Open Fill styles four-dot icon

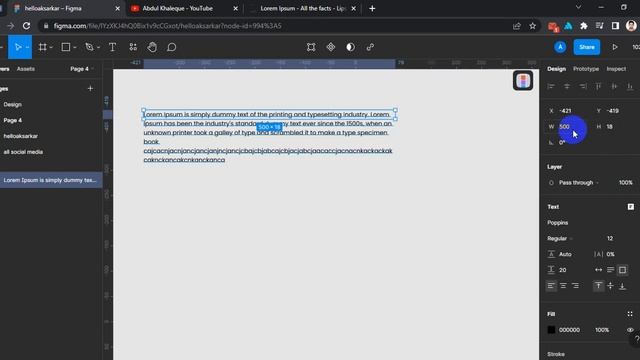(x=630, y=314)
